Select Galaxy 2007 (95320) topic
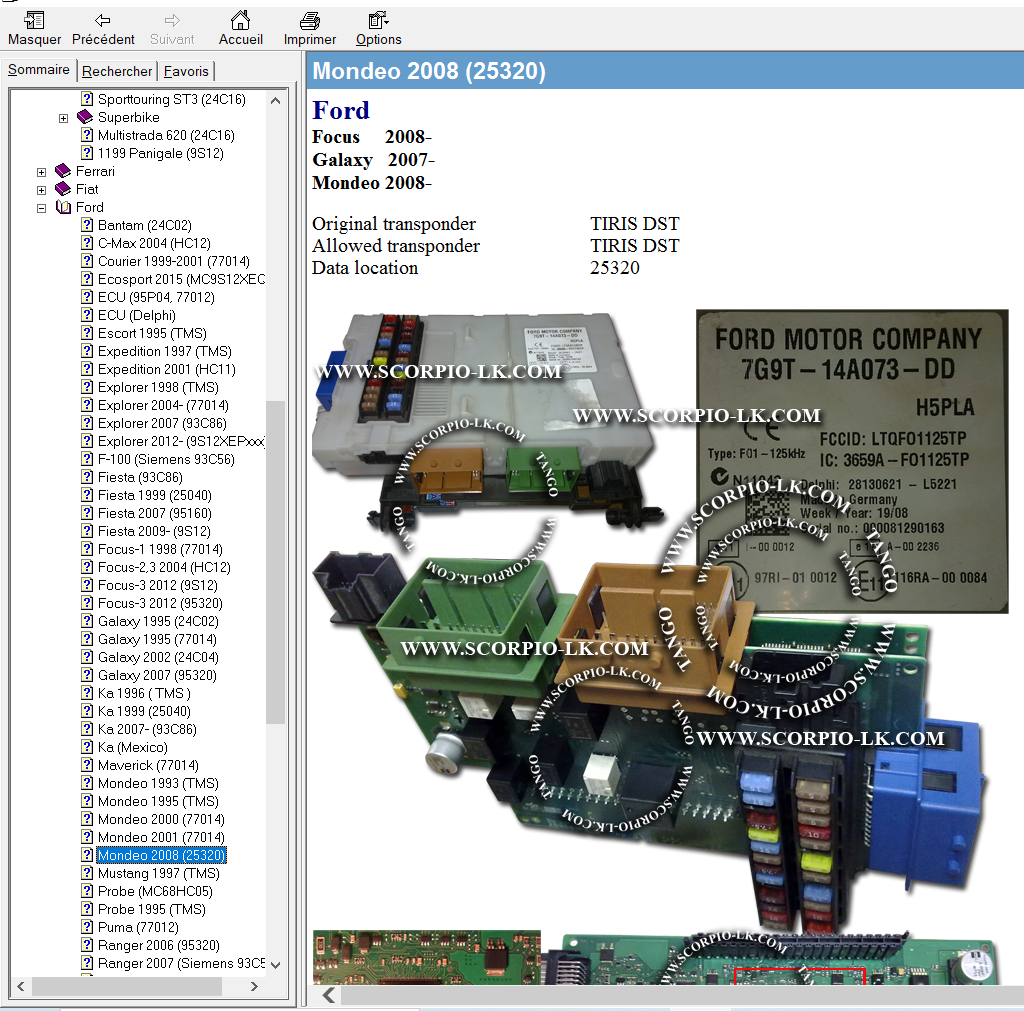 click(156, 675)
